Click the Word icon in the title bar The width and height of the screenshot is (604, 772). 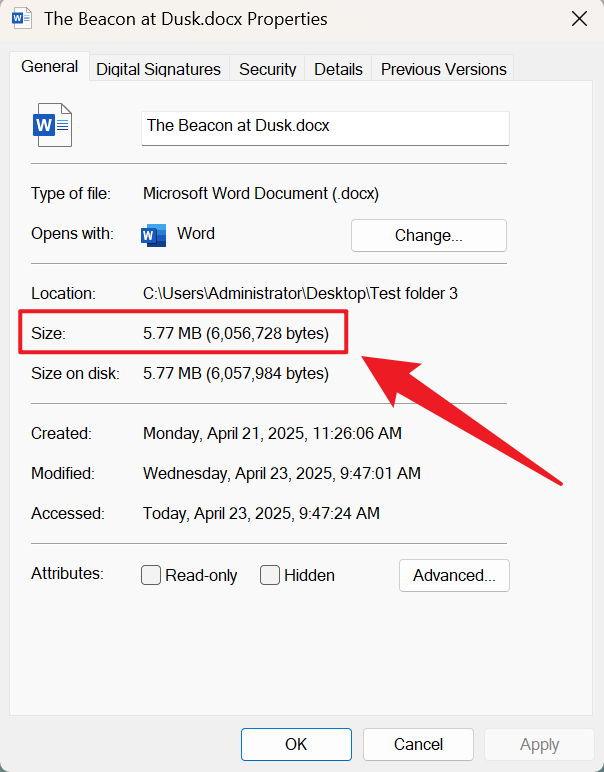click(22, 19)
